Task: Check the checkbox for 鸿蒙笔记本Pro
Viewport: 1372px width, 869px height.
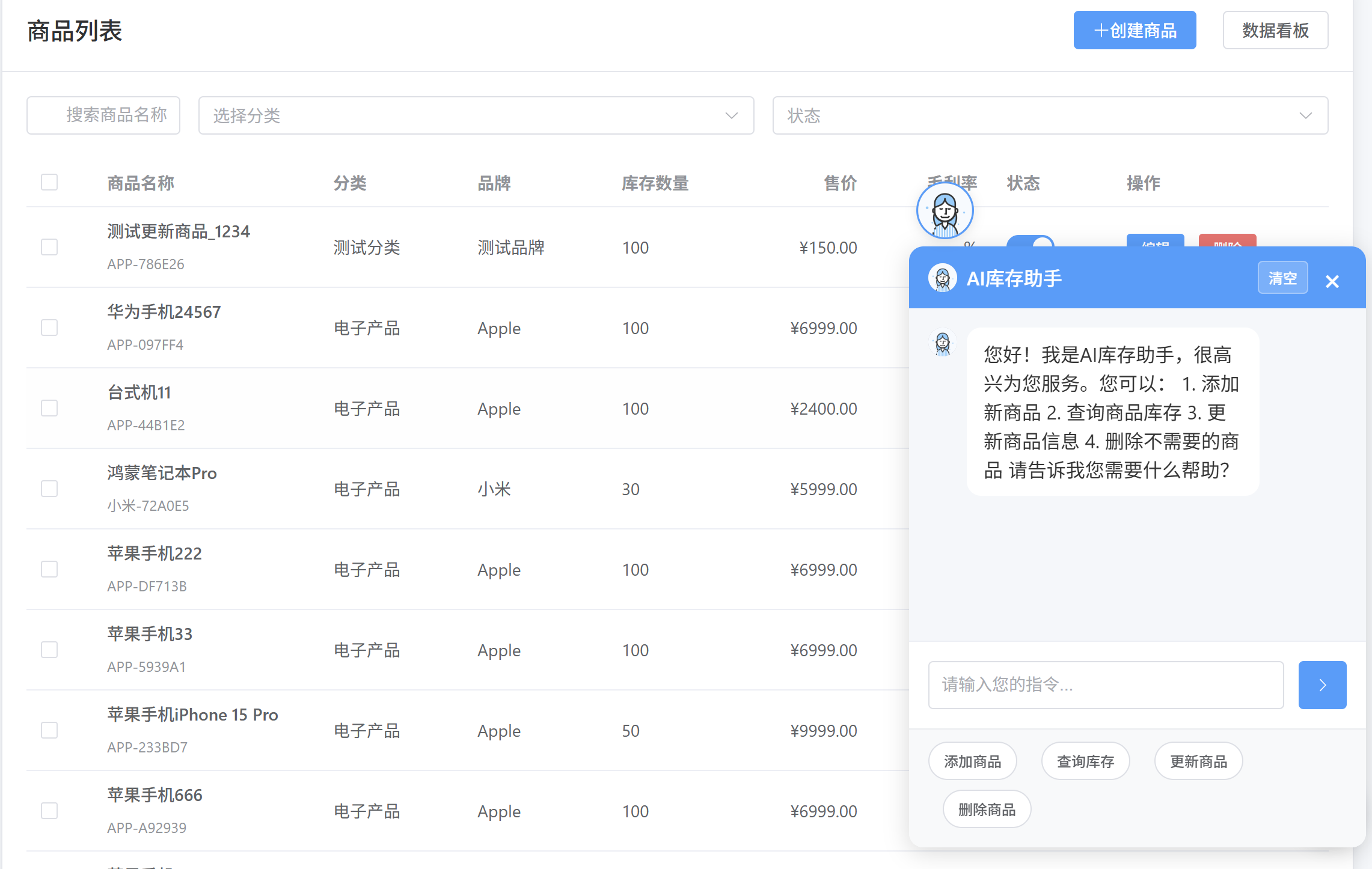Action: [x=49, y=489]
